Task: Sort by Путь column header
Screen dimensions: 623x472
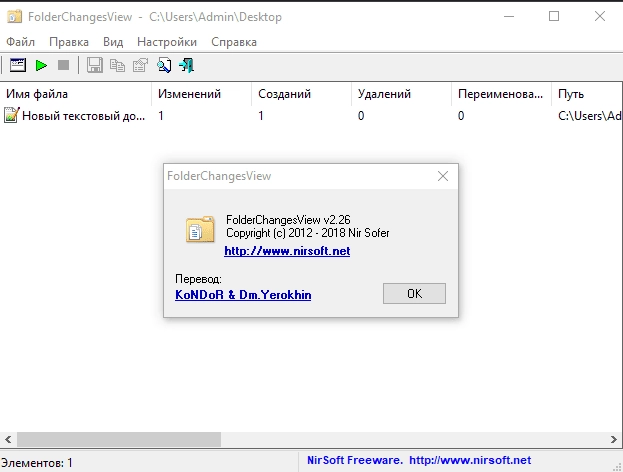Action: [587, 94]
